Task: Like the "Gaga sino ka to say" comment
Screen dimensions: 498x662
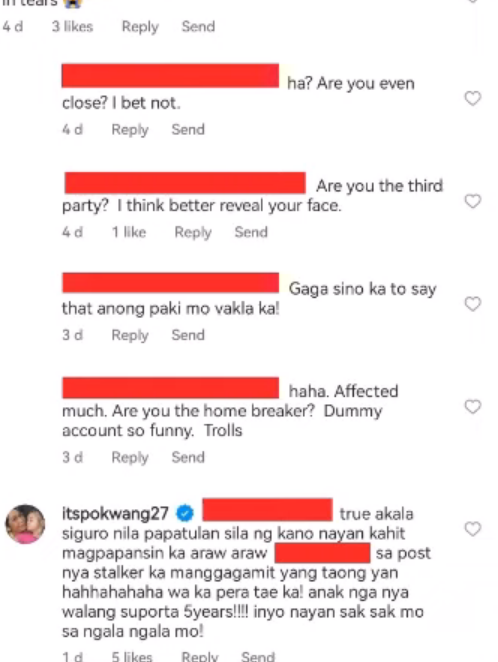Action: pyautogui.click(x=473, y=304)
